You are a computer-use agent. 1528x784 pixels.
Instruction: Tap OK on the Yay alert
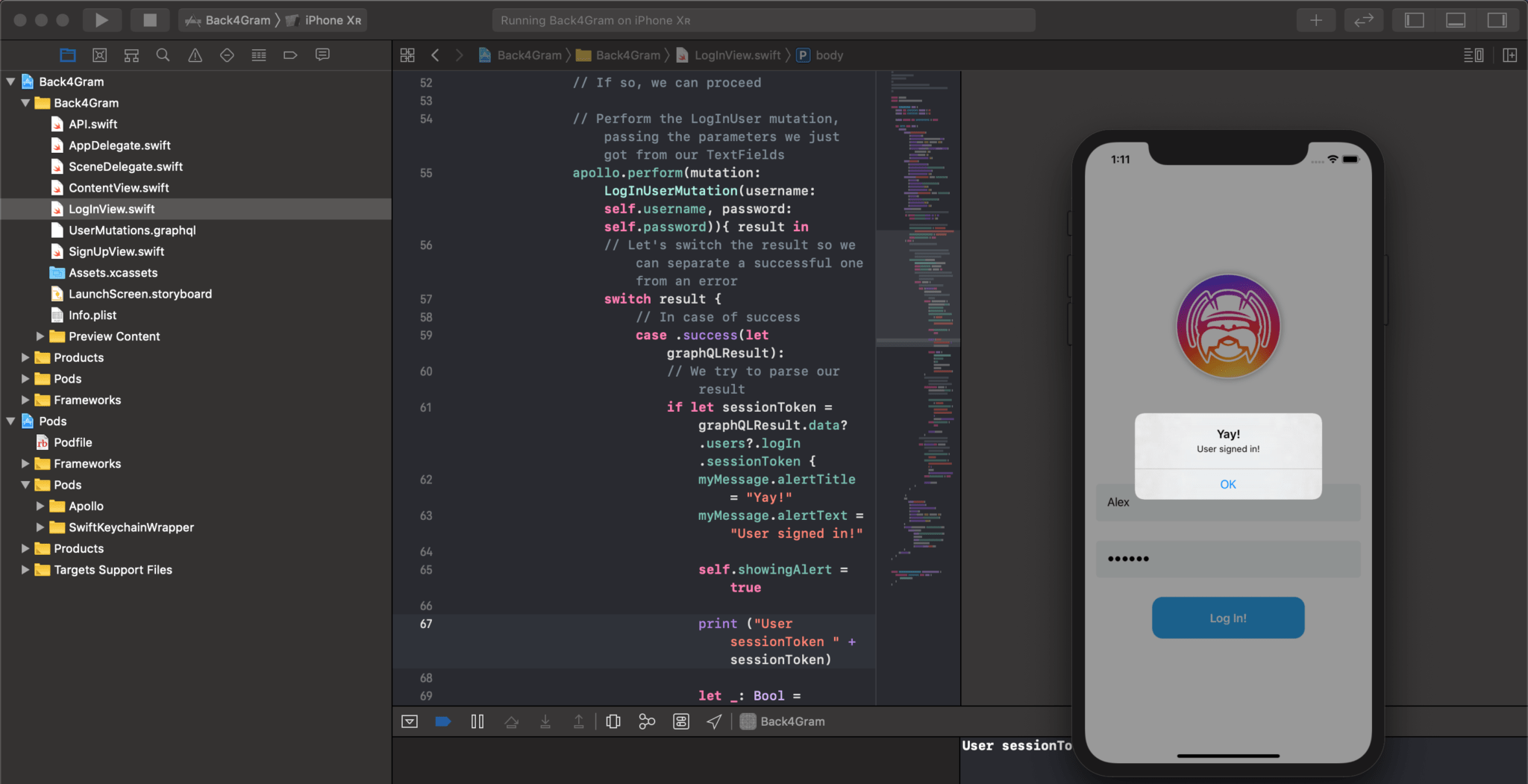click(x=1227, y=484)
